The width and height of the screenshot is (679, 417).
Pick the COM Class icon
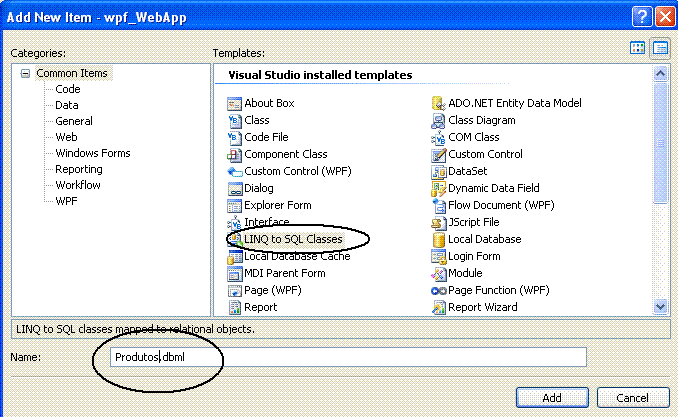438,137
